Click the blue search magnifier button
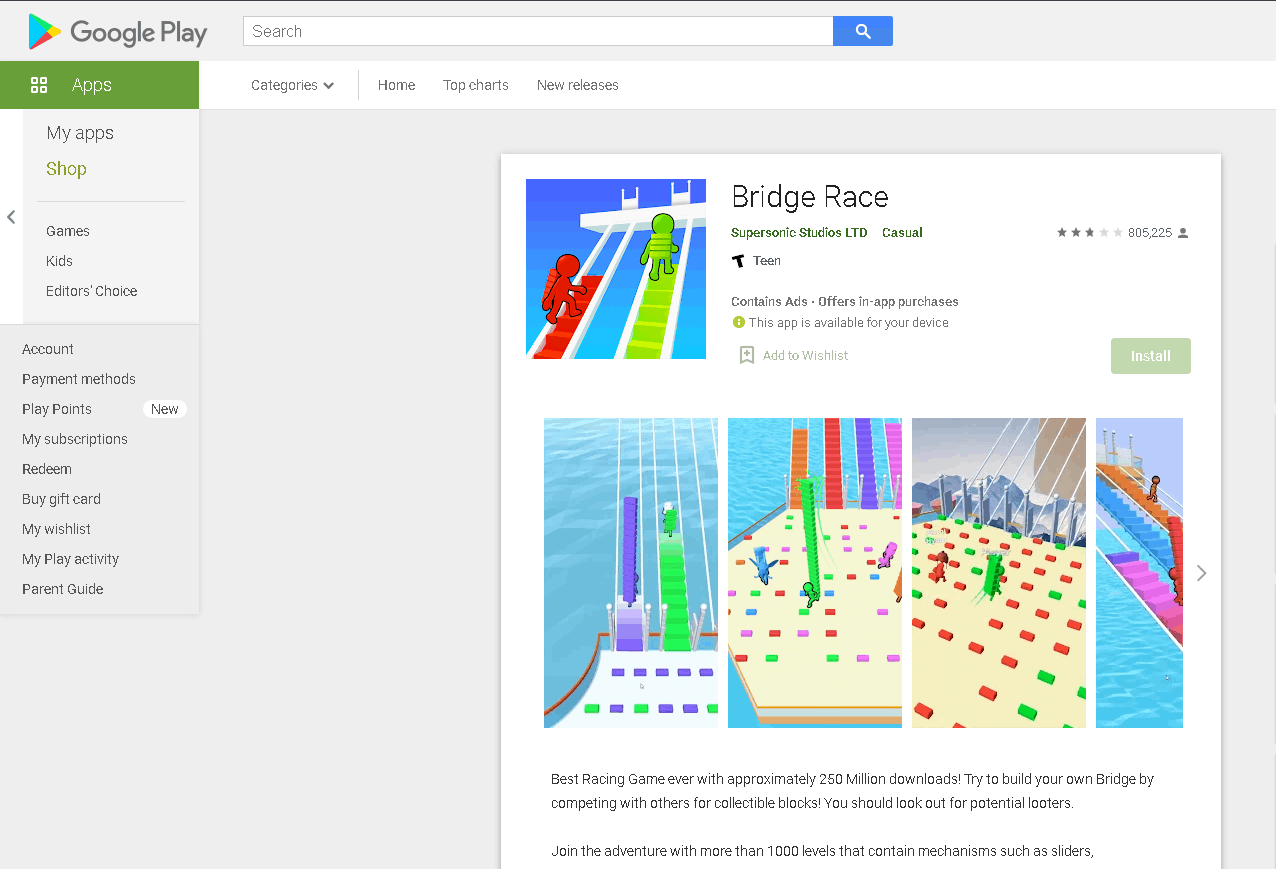The height and width of the screenshot is (869, 1276). coord(863,31)
